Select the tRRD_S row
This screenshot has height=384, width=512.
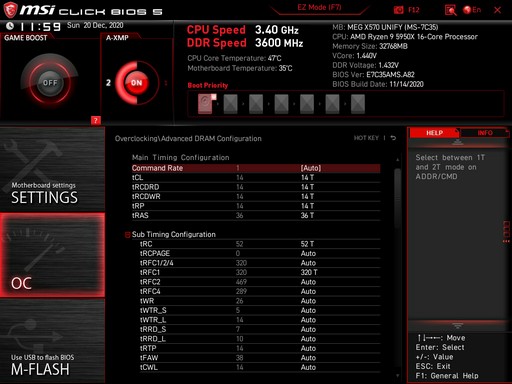pos(260,329)
